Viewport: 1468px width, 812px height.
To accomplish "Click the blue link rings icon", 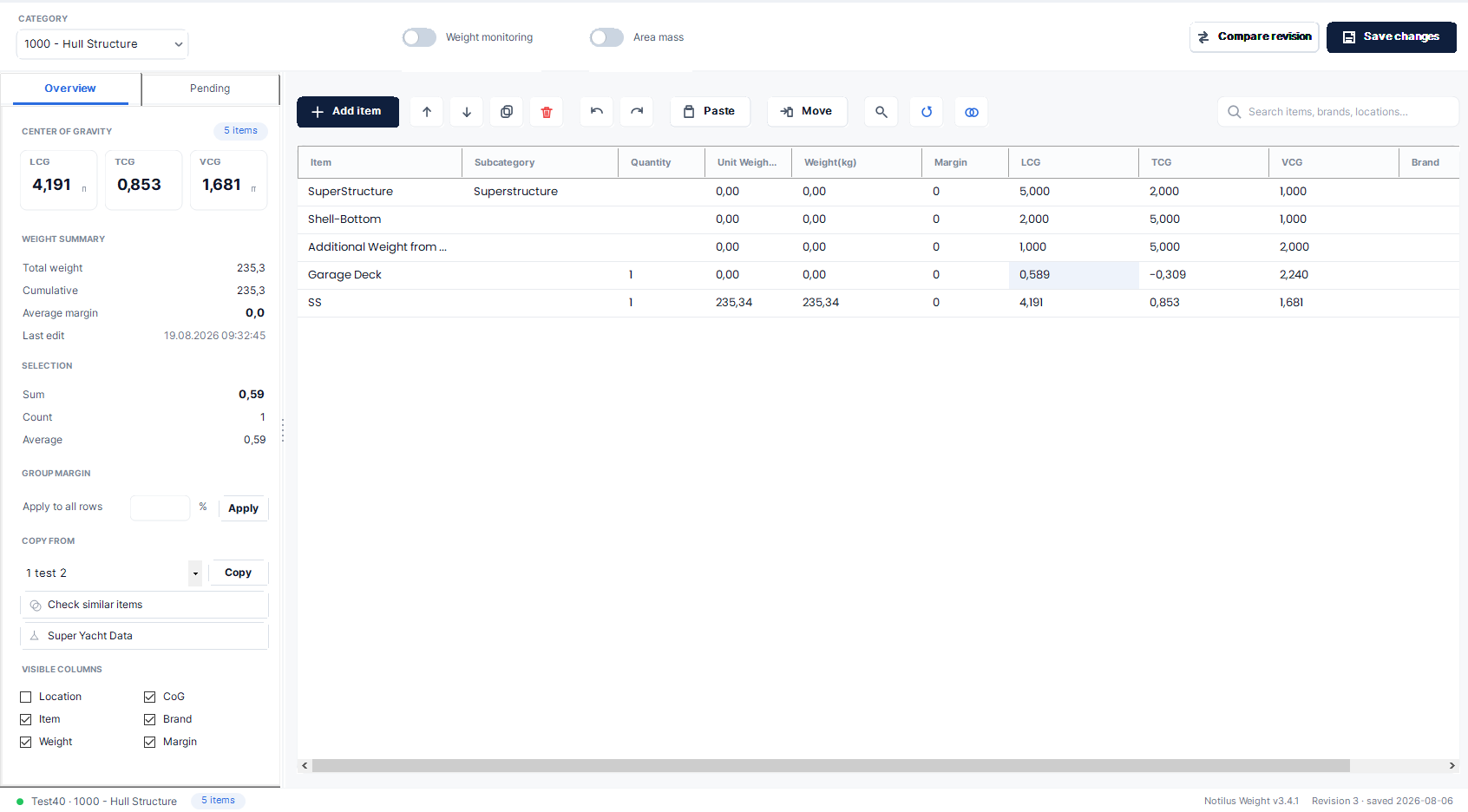I will tap(972, 112).
